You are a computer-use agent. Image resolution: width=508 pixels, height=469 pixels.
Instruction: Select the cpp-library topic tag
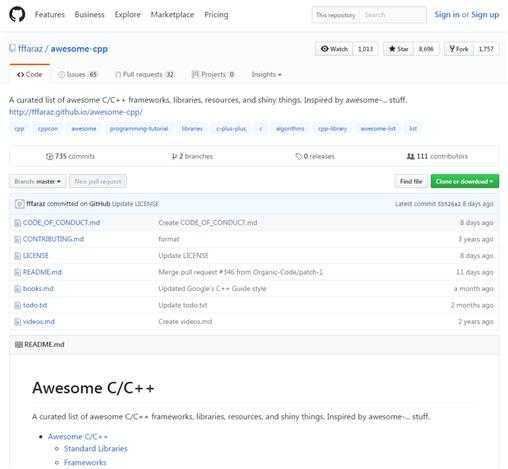coord(332,129)
